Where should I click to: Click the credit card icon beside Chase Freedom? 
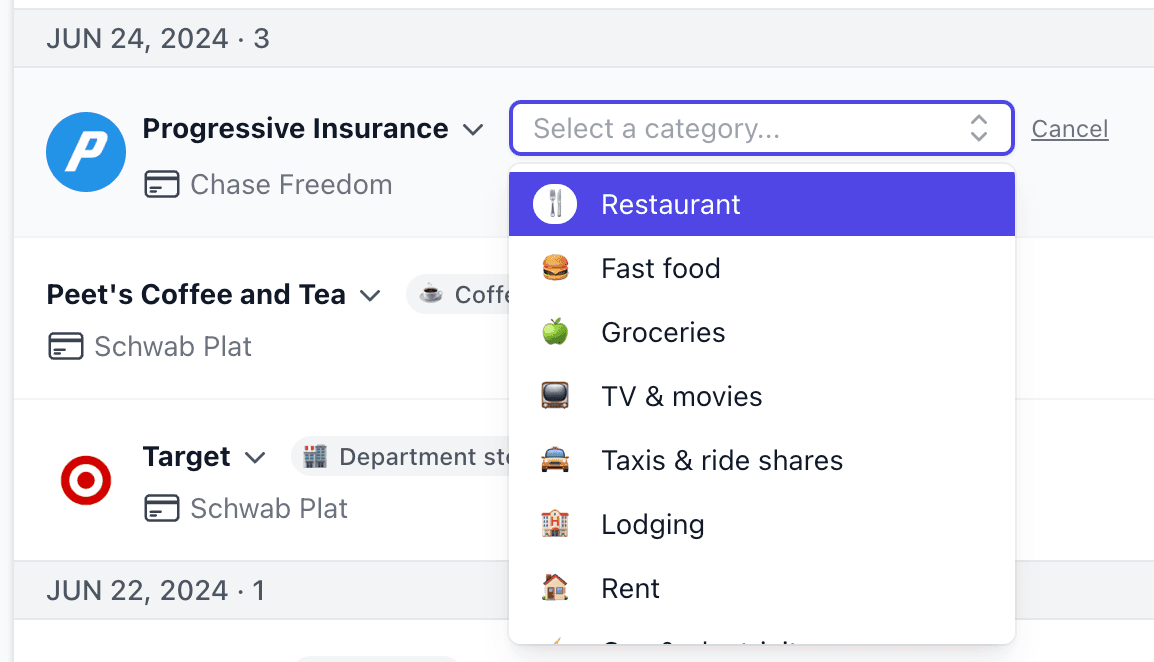pos(161,184)
